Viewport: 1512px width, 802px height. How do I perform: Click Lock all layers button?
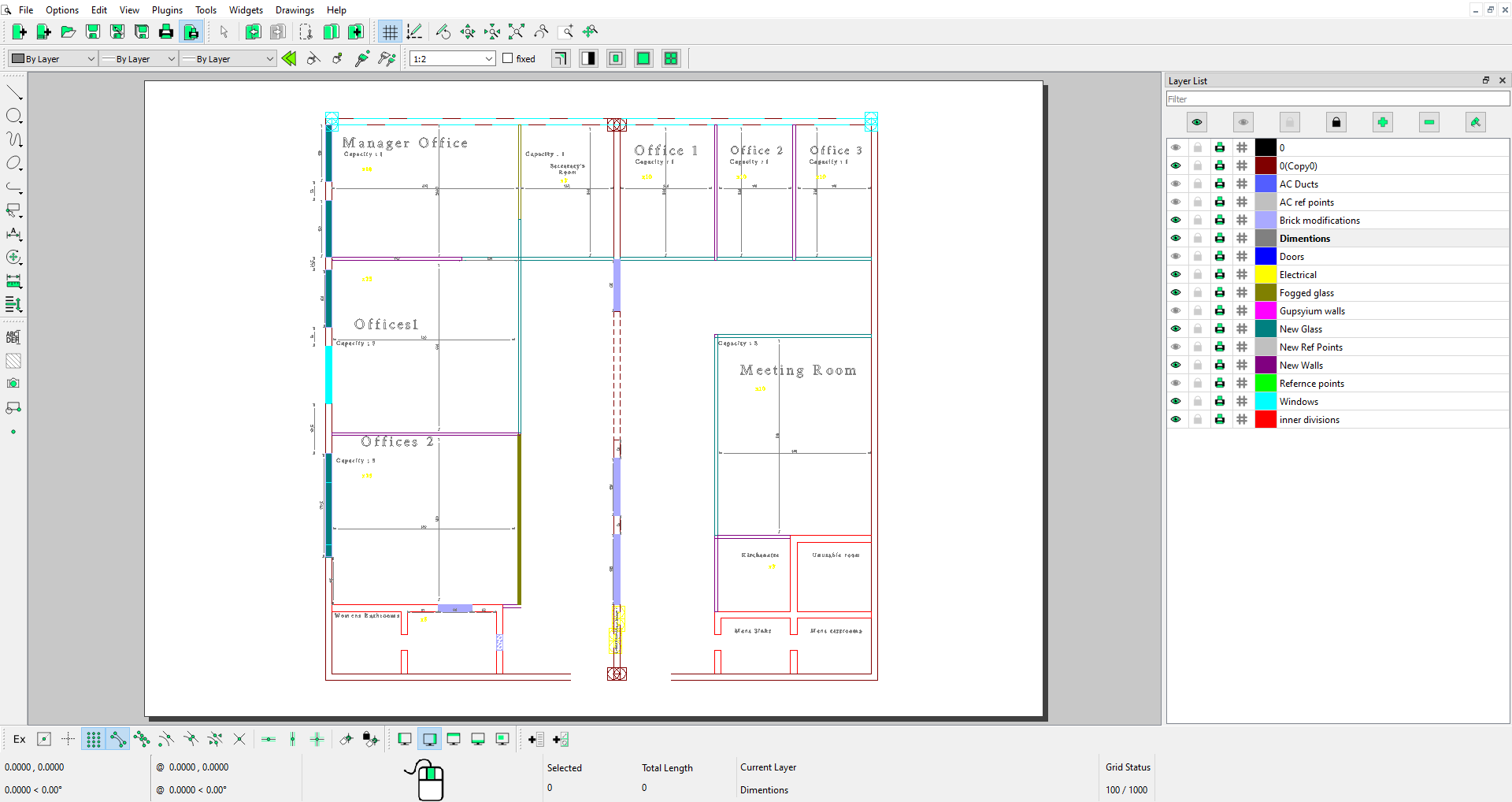tap(1336, 122)
